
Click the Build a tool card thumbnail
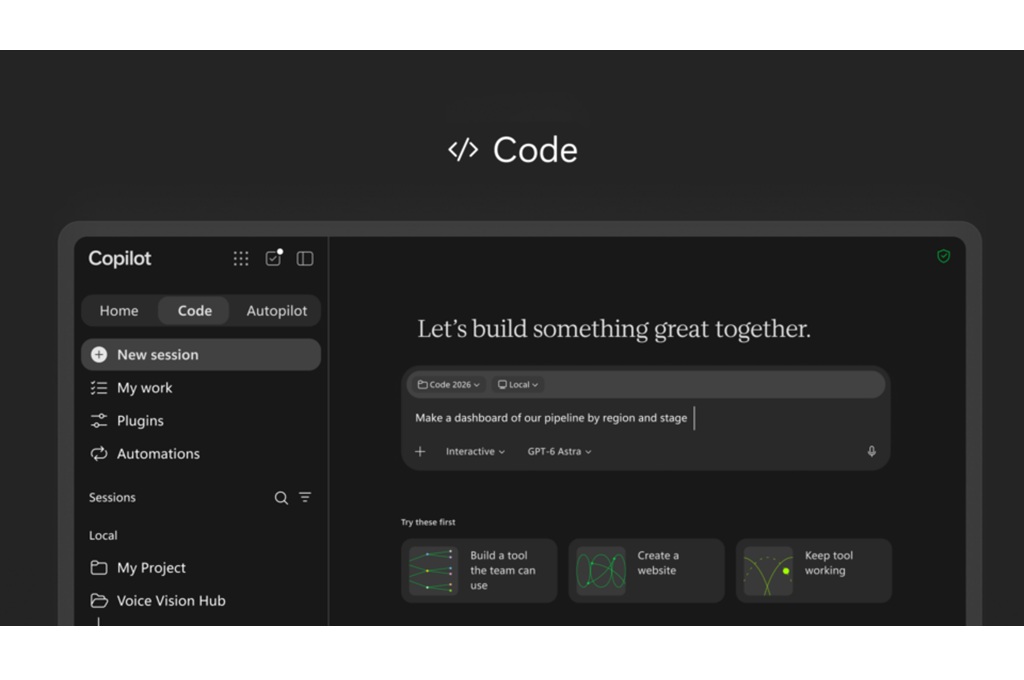433,571
